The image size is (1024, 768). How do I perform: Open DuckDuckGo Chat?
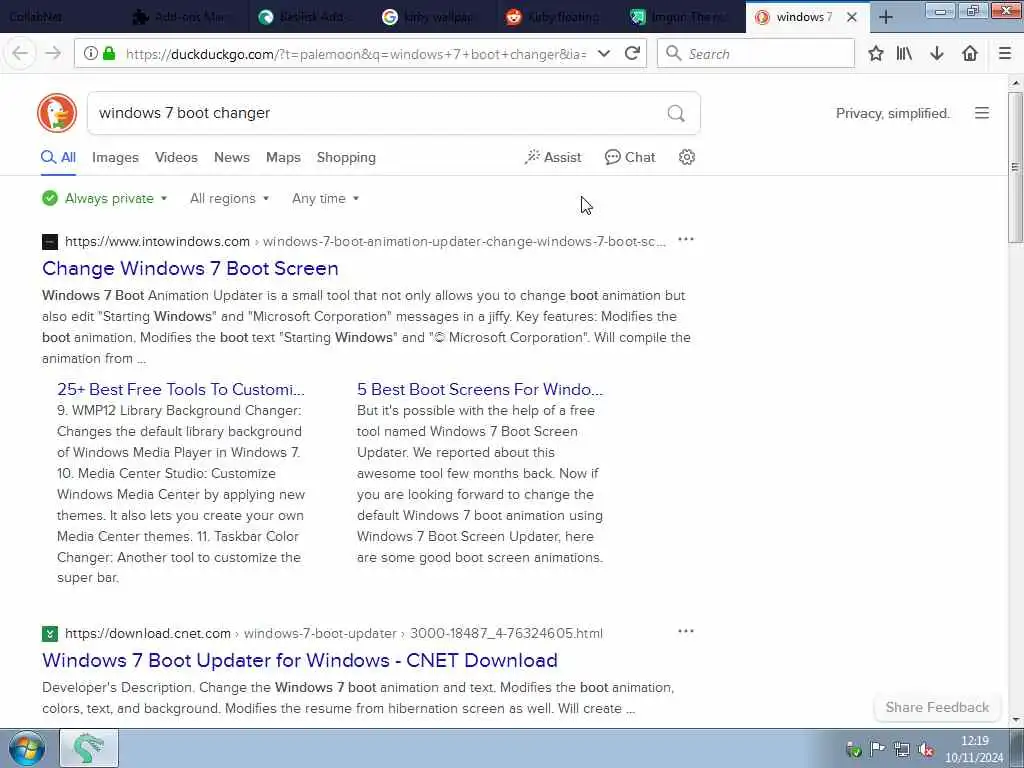coord(630,157)
